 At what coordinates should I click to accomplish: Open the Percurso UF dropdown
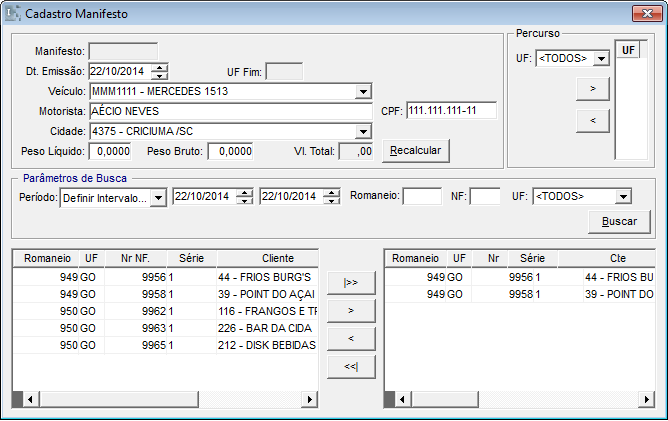pyautogui.click(x=600, y=59)
